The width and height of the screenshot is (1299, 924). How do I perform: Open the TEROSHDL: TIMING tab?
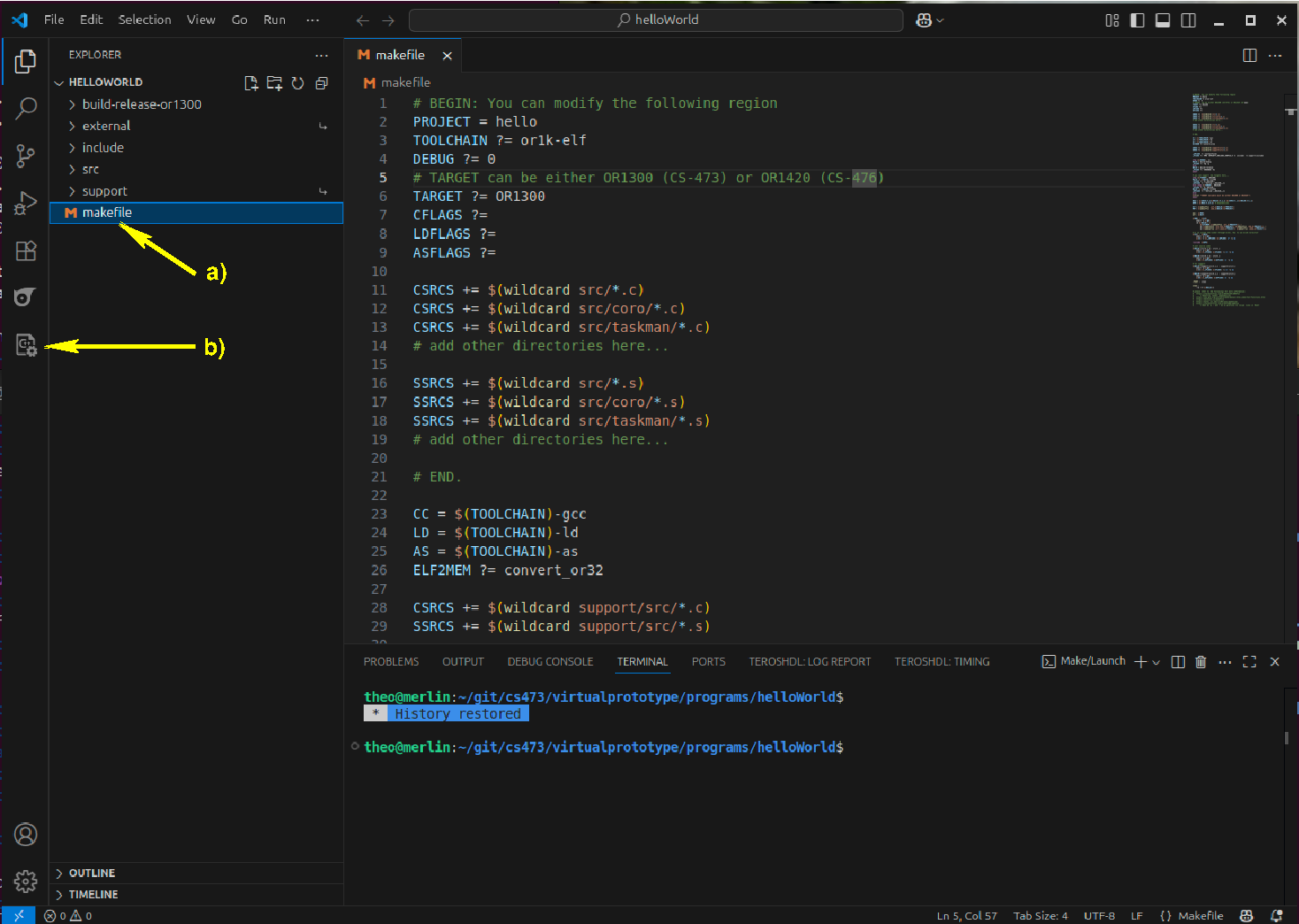[x=942, y=662]
